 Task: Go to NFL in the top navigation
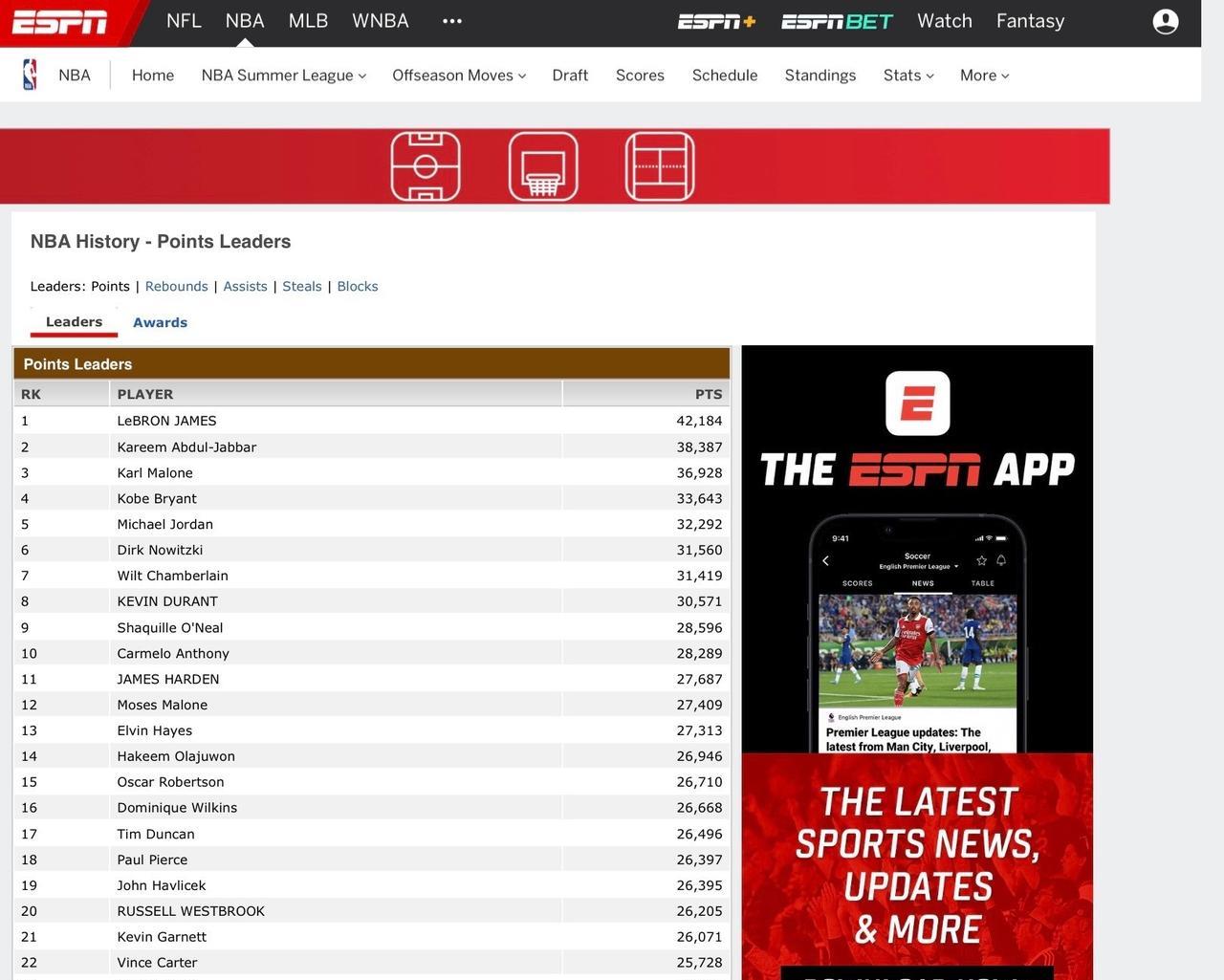coord(184,21)
